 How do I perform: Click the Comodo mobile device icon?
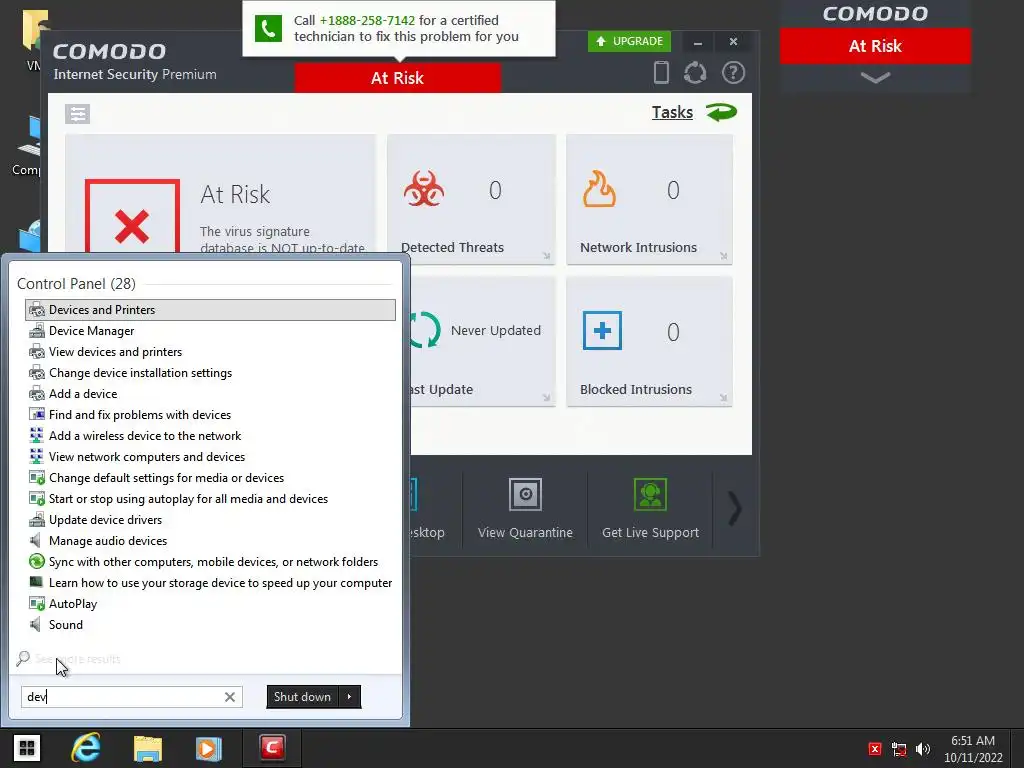(661, 72)
